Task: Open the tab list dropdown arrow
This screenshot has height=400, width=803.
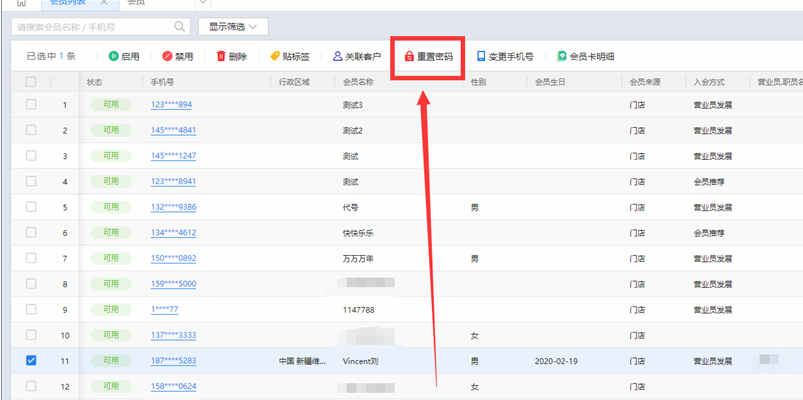Action: pos(203,3)
